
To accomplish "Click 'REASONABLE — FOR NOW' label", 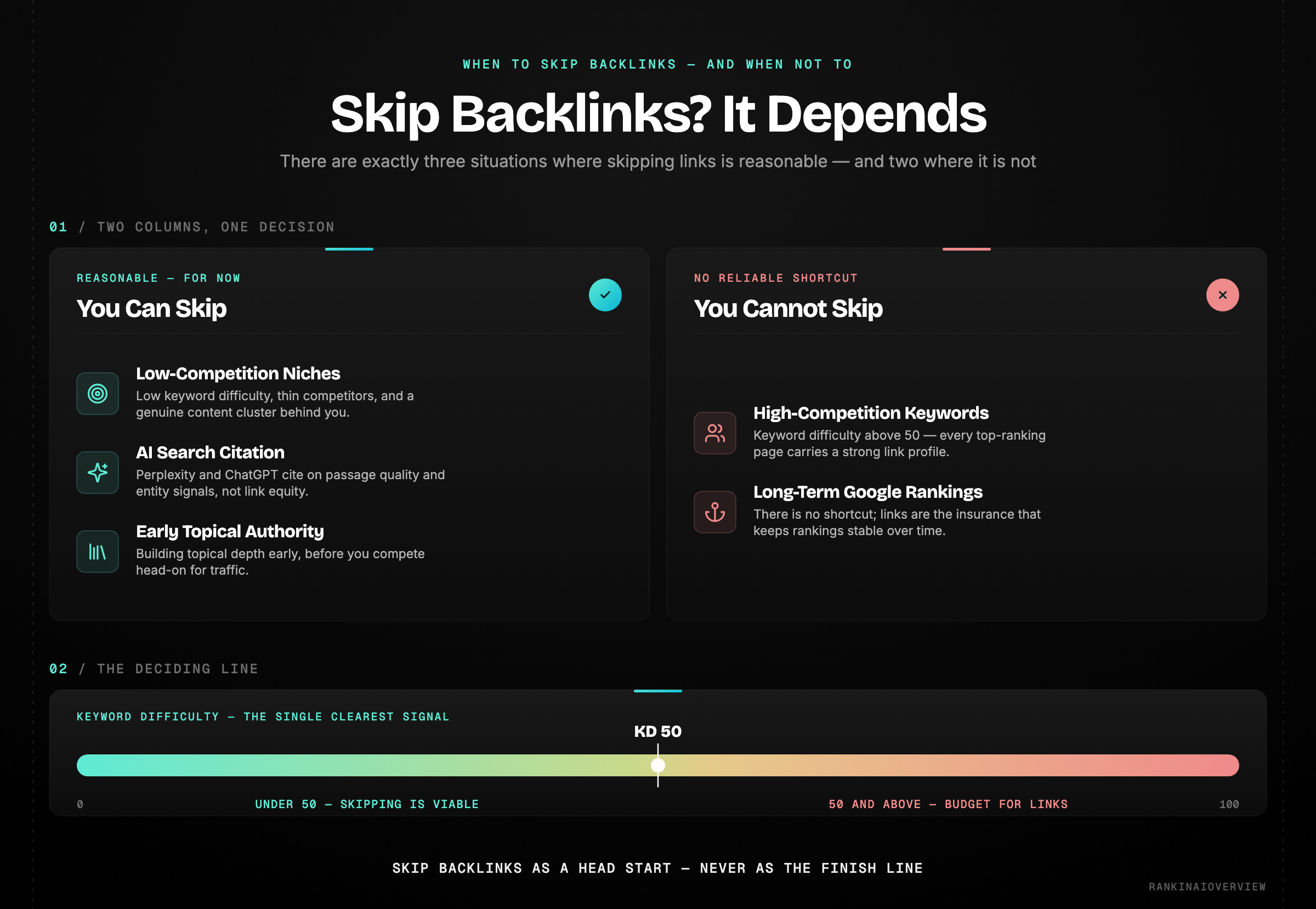I will click(x=158, y=278).
